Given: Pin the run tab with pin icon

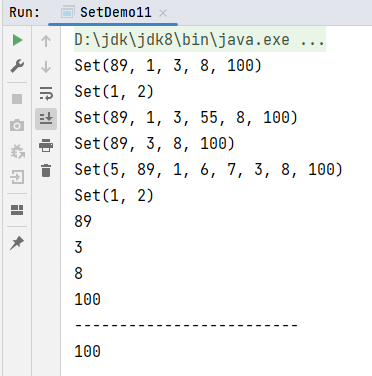Looking at the screenshot, I should 17,243.
